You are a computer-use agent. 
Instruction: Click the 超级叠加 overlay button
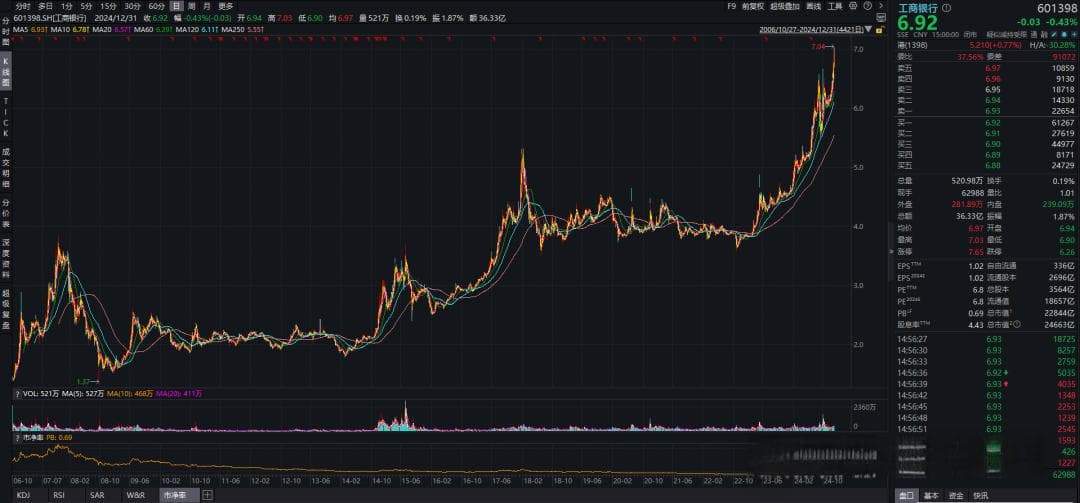click(785, 6)
